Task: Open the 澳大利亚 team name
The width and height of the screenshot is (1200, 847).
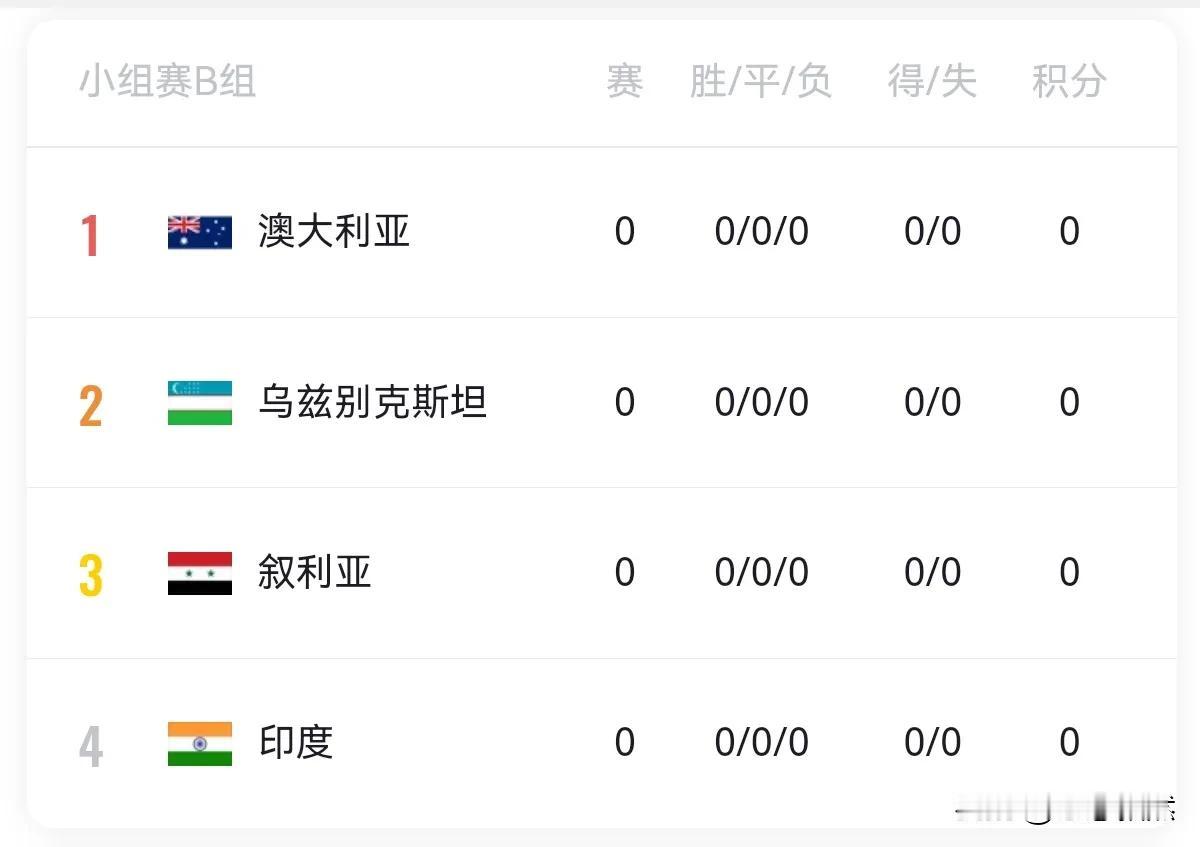Action: (334, 231)
